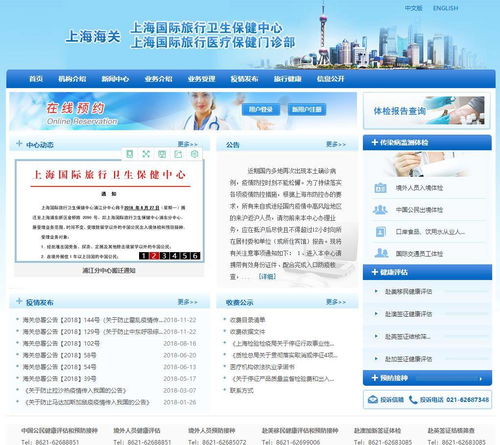500x445 pixels.
Task: Open the 体检报告查询 banner
Action: pos(427,111)
